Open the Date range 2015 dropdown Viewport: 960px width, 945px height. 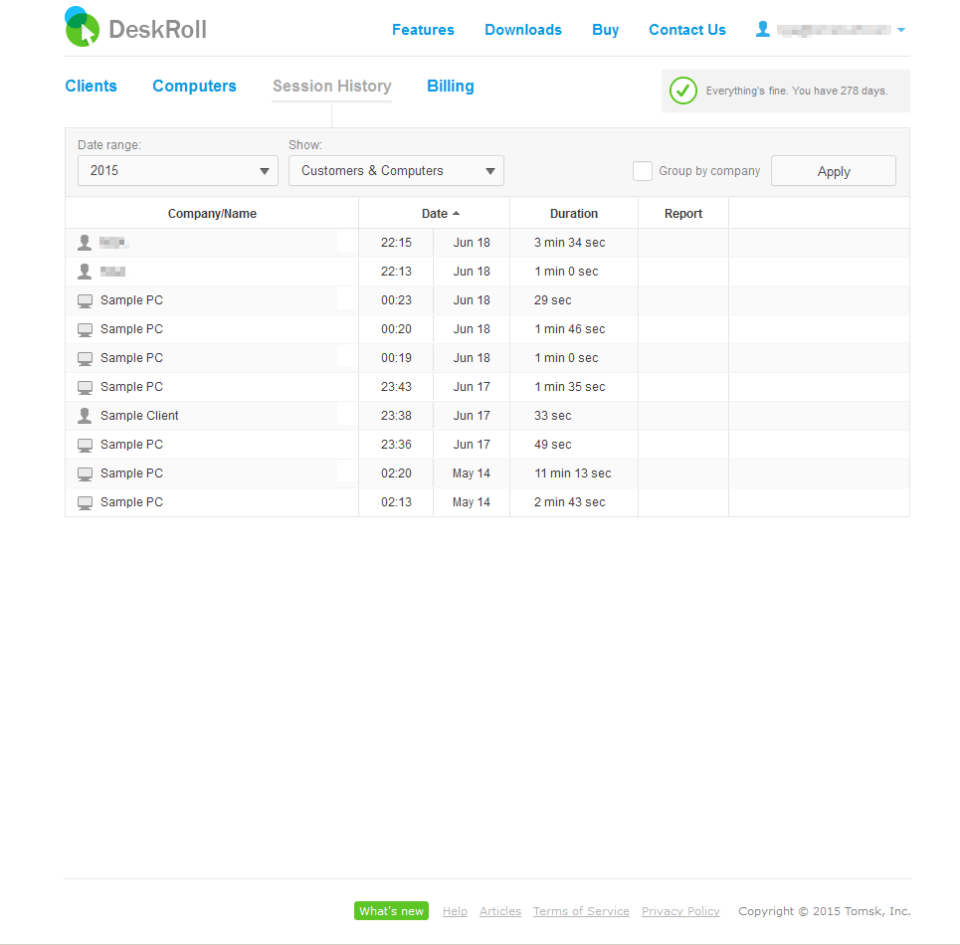pyautogui.click(x=178, y=171)
